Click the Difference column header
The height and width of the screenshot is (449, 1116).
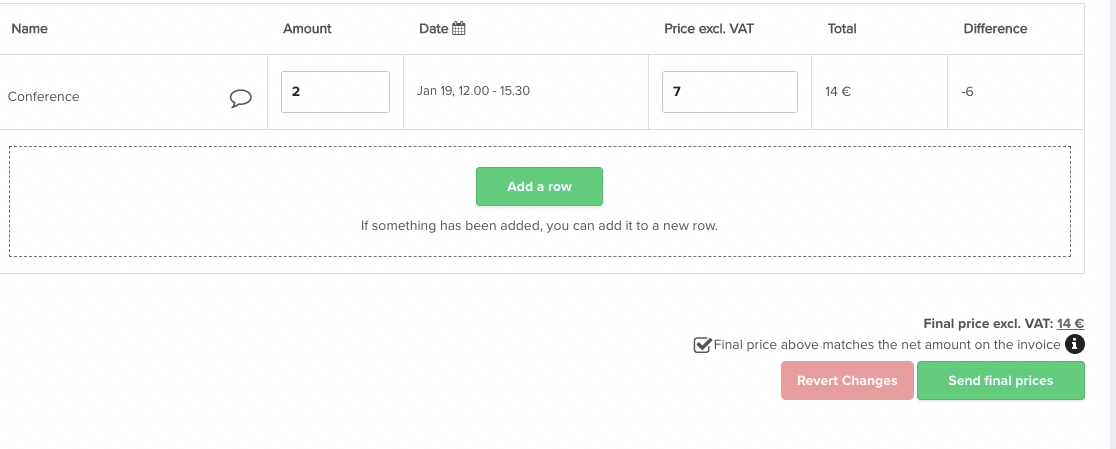point(995,28)
